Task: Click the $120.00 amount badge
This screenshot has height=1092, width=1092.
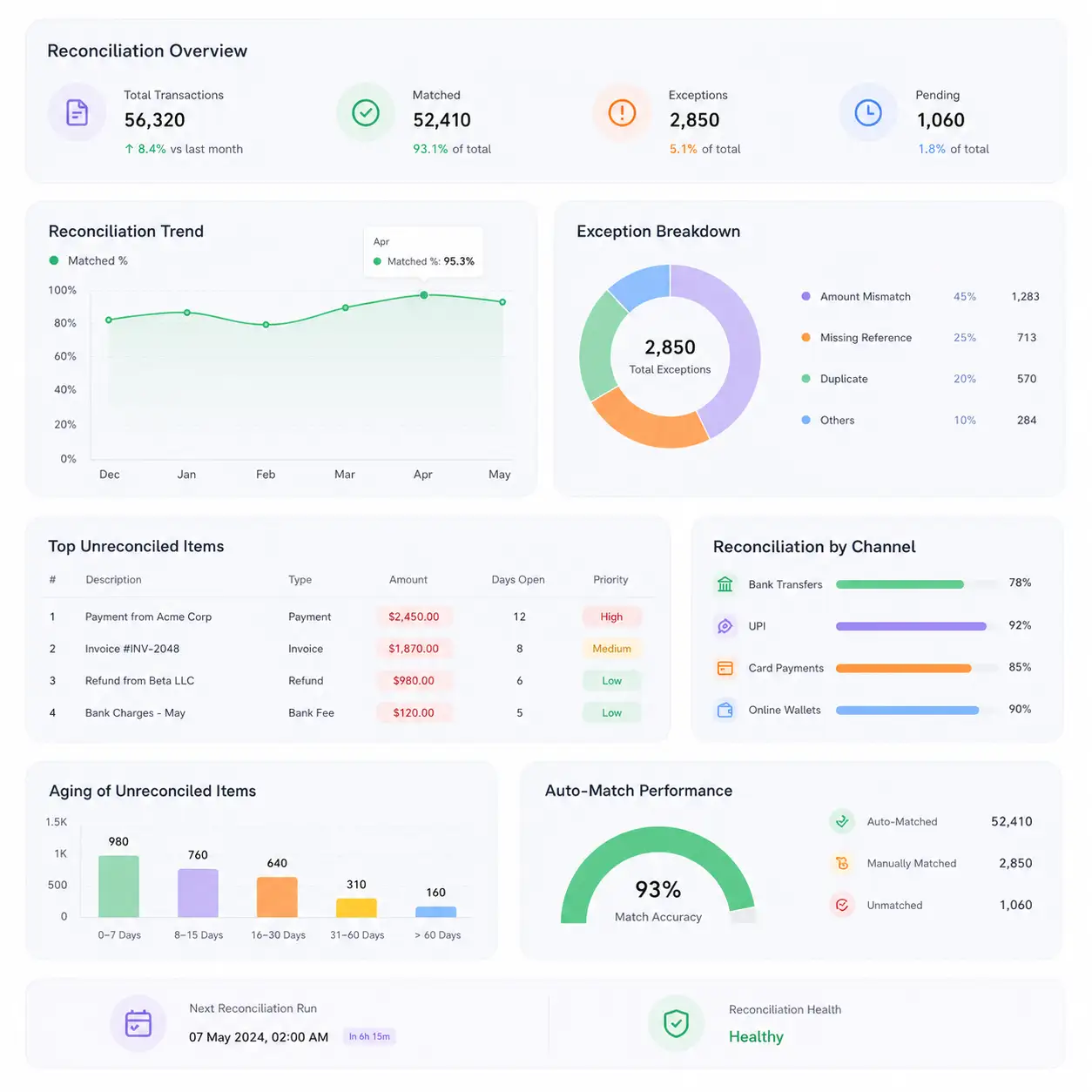Action: click(x=414, y=712)
